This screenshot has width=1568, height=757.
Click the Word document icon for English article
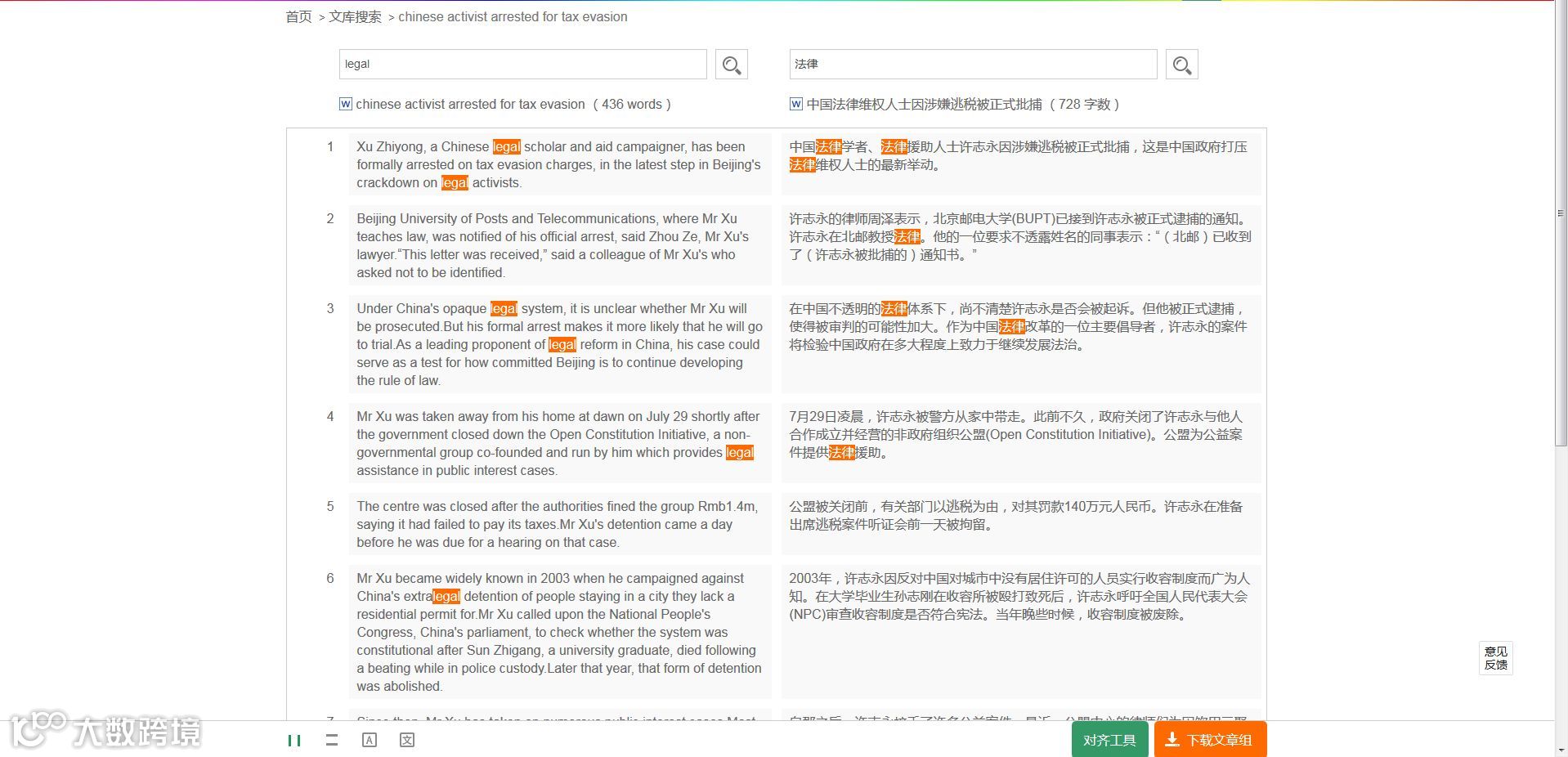346,104
